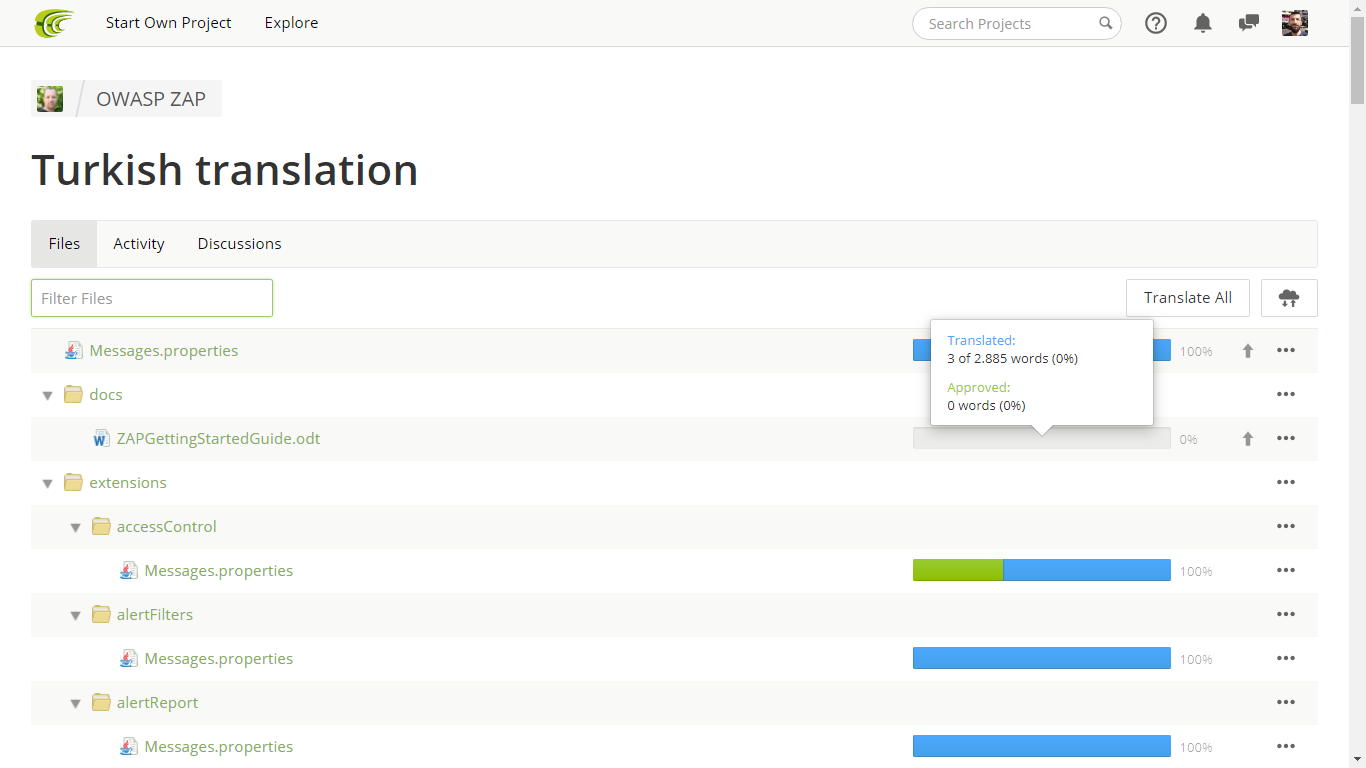Click the Translate All button
This screenshot has height=768, width=1366.
pos(1188,298)
